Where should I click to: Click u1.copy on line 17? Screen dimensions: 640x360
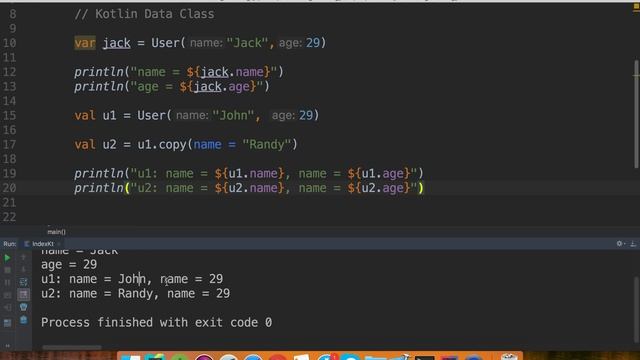pos(162,144)
